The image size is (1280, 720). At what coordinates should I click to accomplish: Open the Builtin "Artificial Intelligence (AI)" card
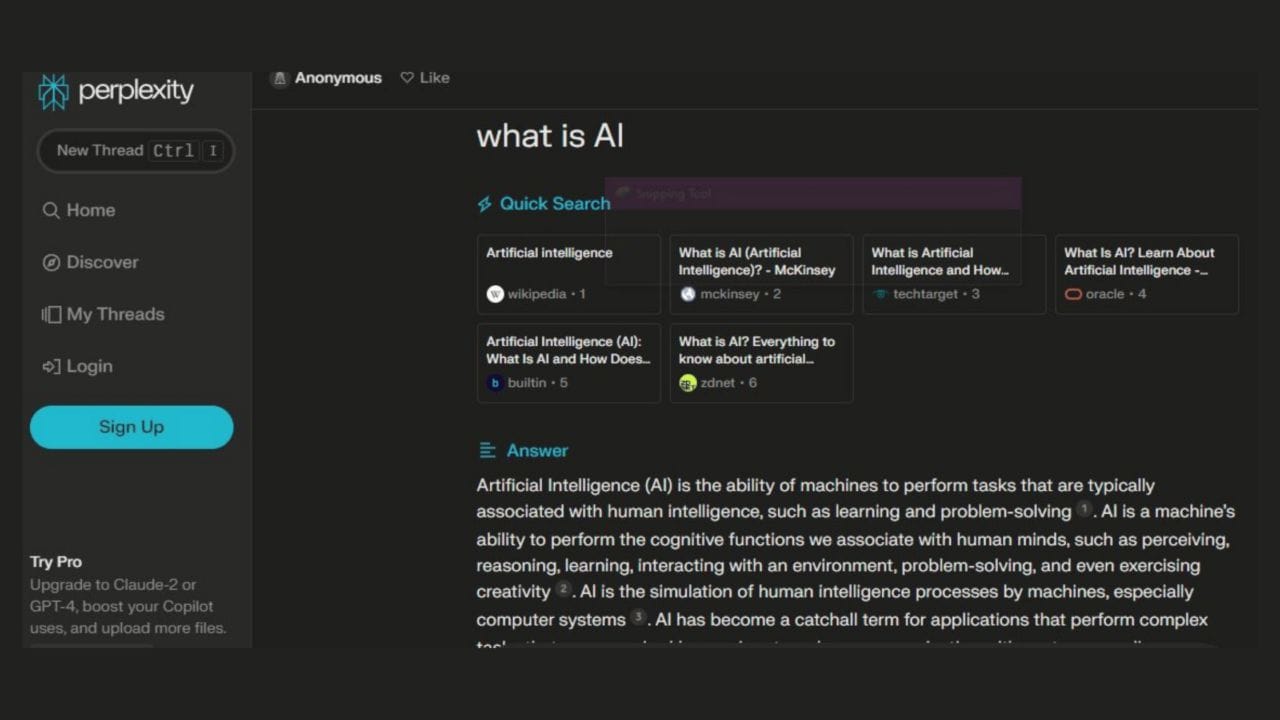point(568,351)
